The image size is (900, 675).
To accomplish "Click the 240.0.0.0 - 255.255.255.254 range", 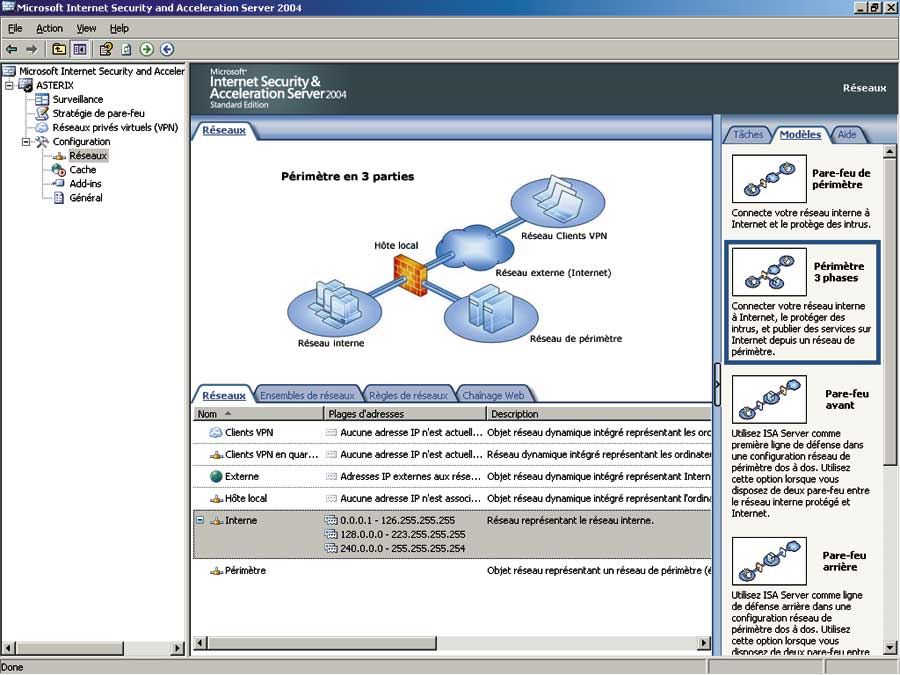I will [403, 549].
